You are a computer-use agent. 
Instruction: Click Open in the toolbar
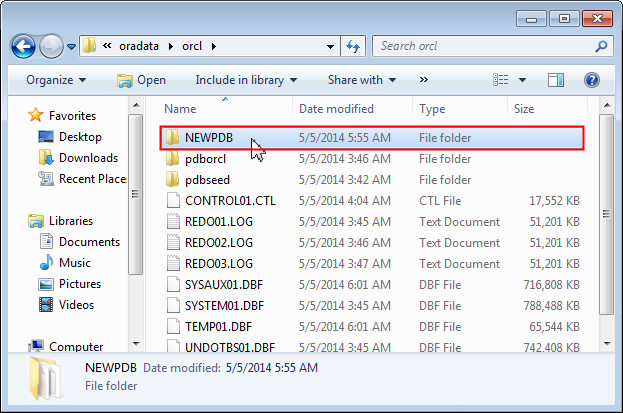[x=141, y=80]
